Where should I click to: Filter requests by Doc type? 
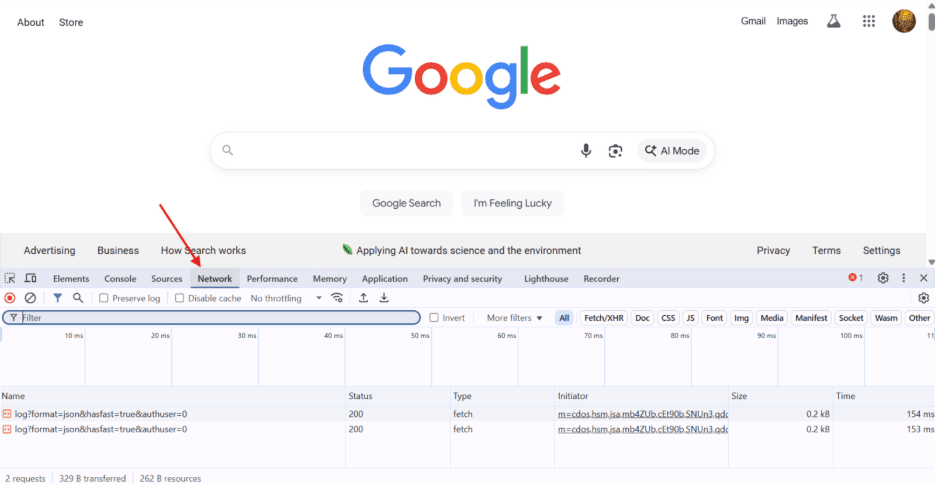coord(642,318)
